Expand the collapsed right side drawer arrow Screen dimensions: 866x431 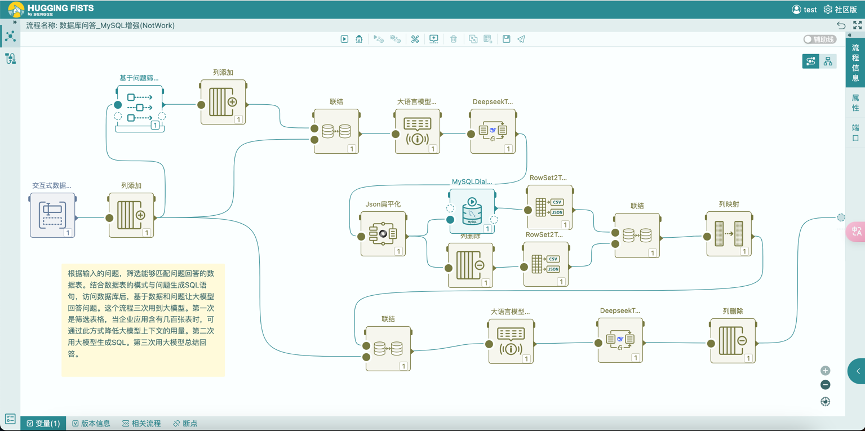[858, 371]
